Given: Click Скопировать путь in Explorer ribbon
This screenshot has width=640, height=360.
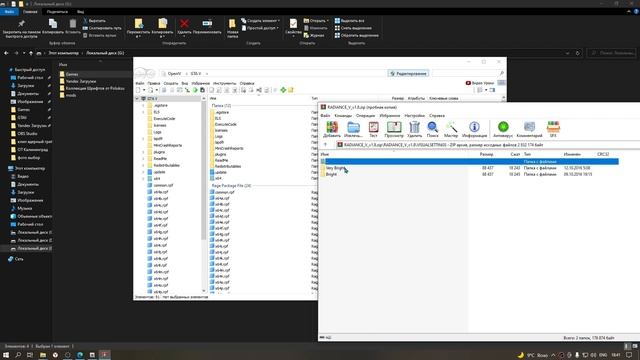Looking at the screenshot, I should click(102, 28).
